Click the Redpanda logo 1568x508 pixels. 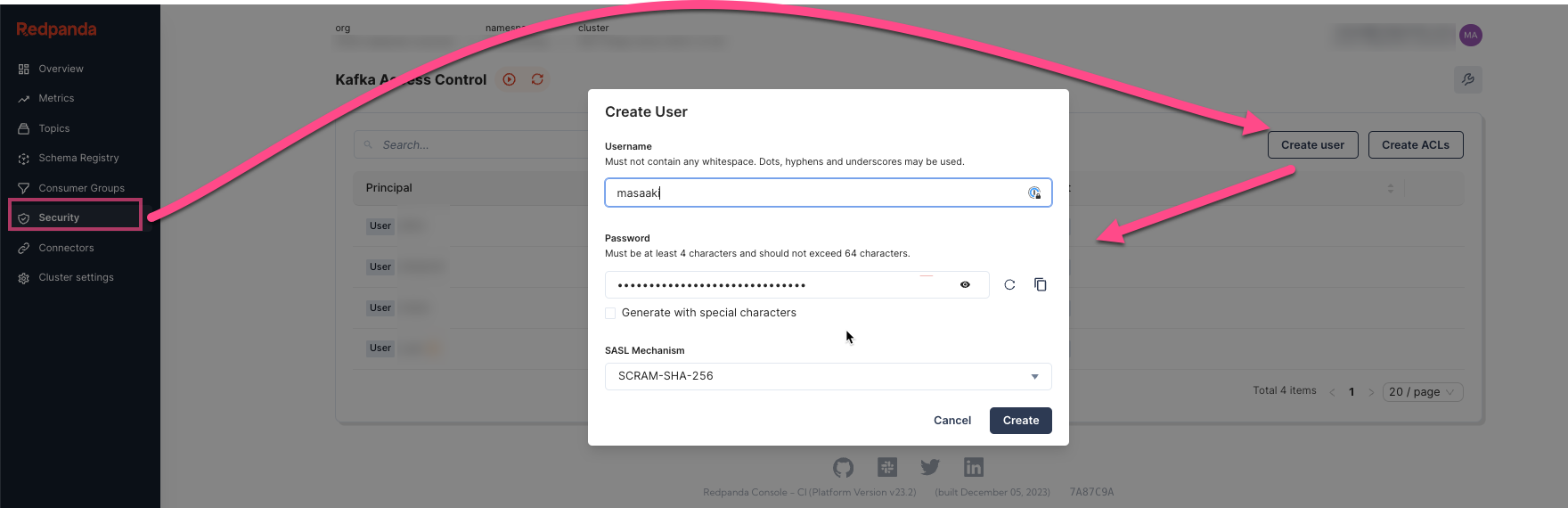[56, 29]
